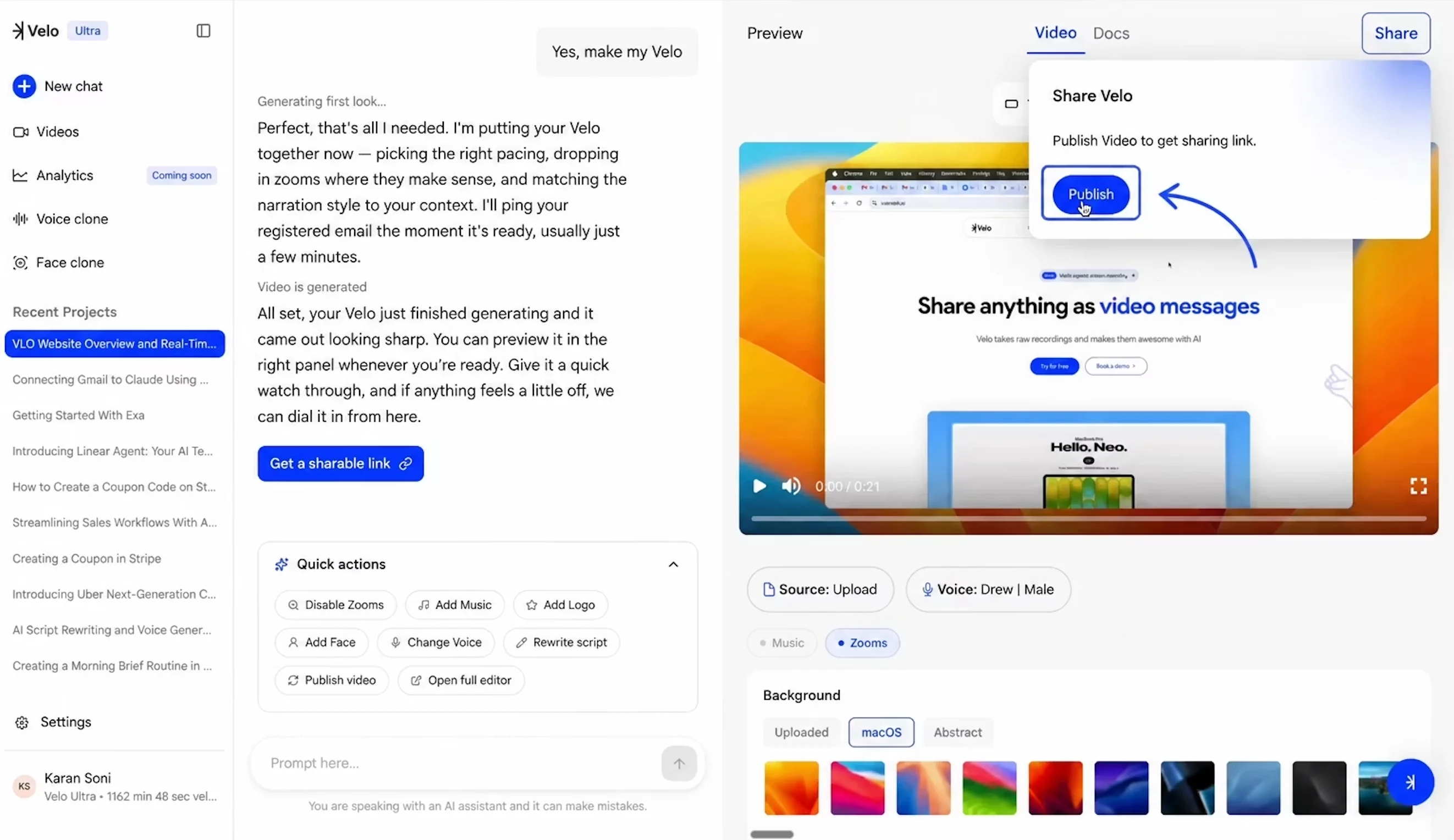Open Settings from the sidebar
This screenshot has height=840, width=1454.
[53, 722]
